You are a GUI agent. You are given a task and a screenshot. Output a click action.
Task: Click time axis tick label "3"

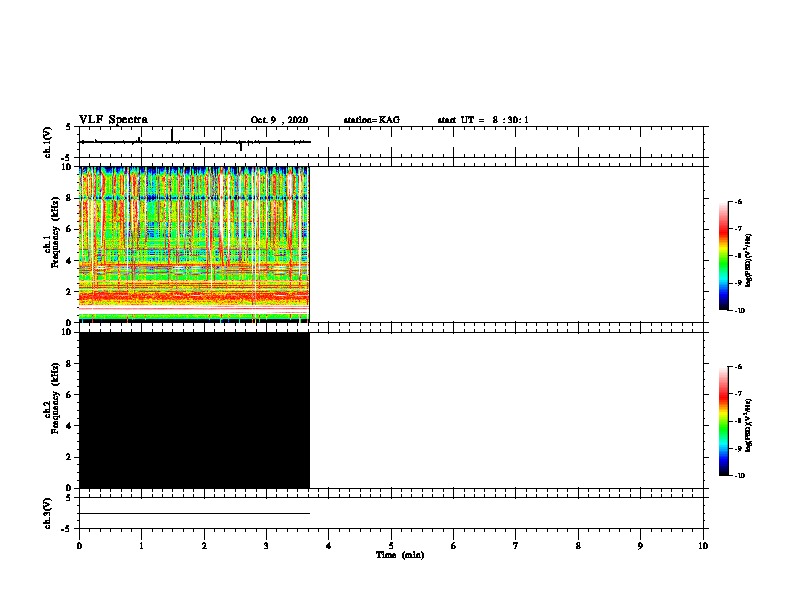coord(266,546)
